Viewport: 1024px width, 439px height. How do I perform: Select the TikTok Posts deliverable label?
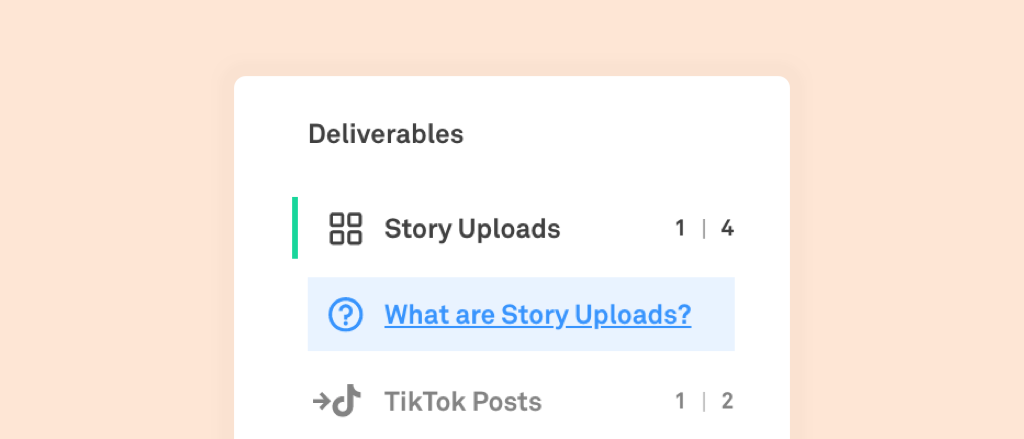coord(462,402)
